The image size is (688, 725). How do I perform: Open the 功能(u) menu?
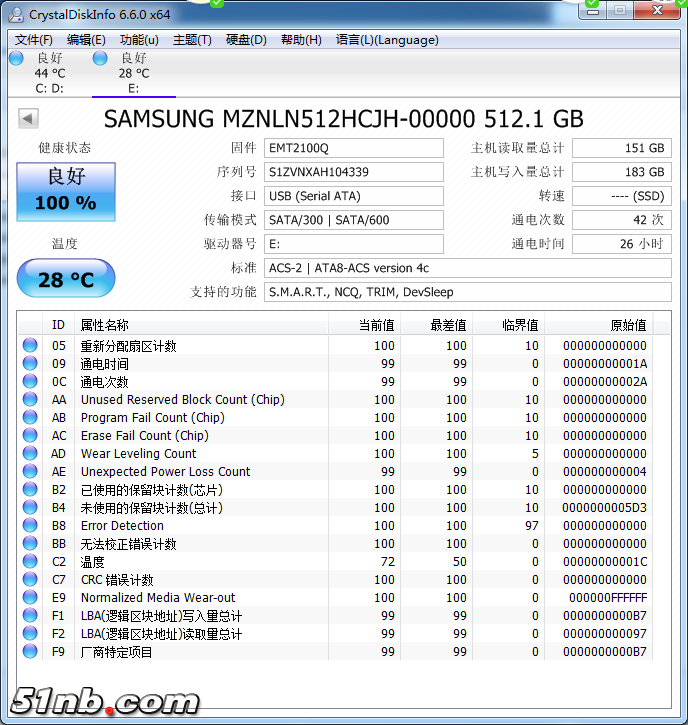pos(139,40)
